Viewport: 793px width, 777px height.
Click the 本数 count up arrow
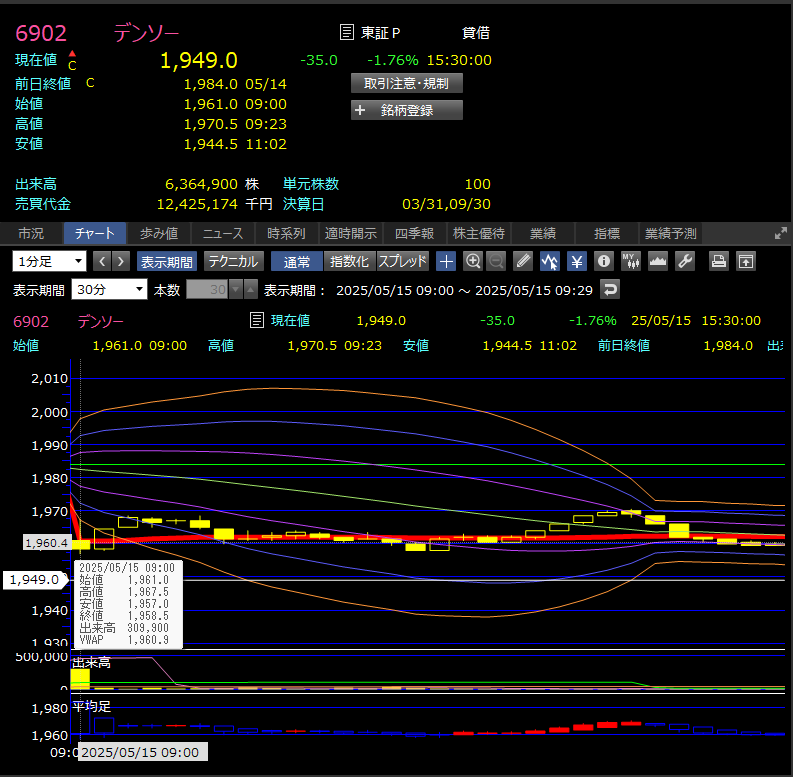click(250, 290)
